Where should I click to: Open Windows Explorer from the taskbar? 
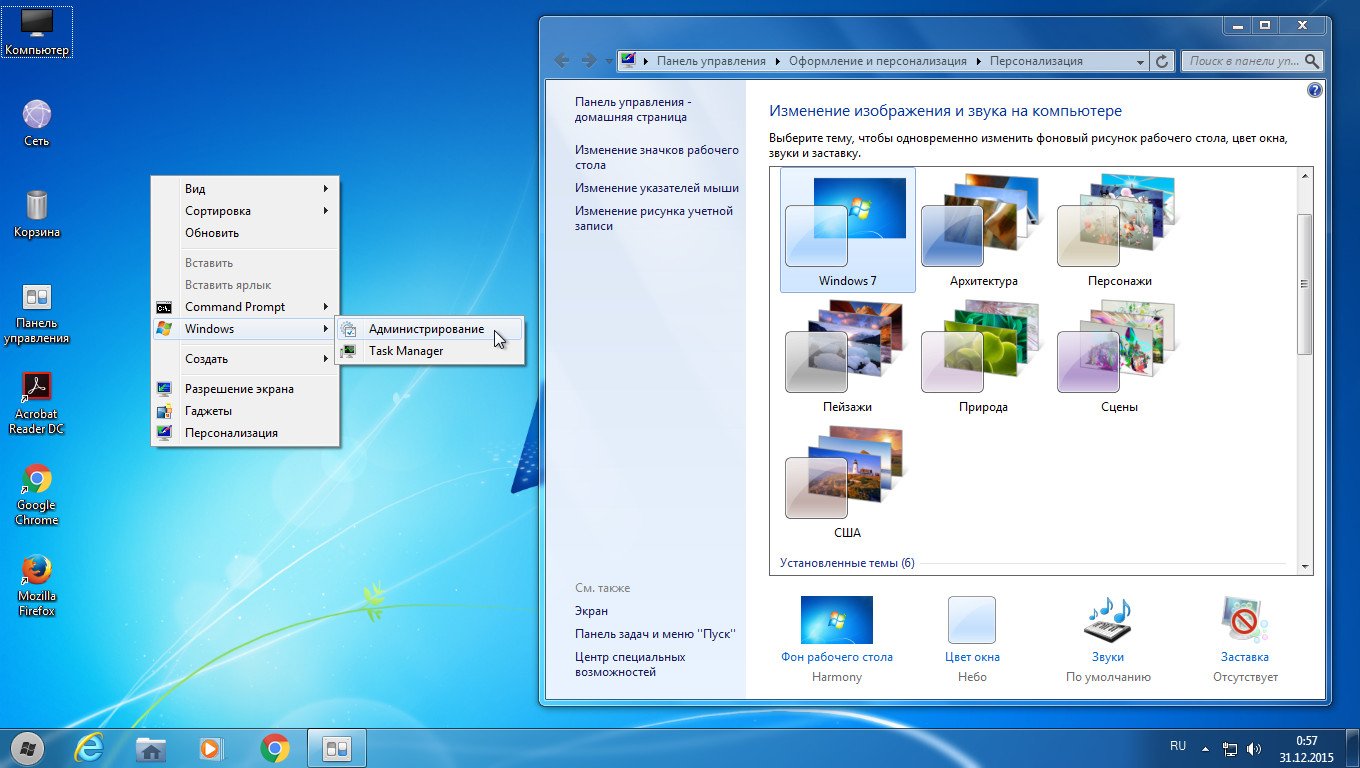point(151,748)
